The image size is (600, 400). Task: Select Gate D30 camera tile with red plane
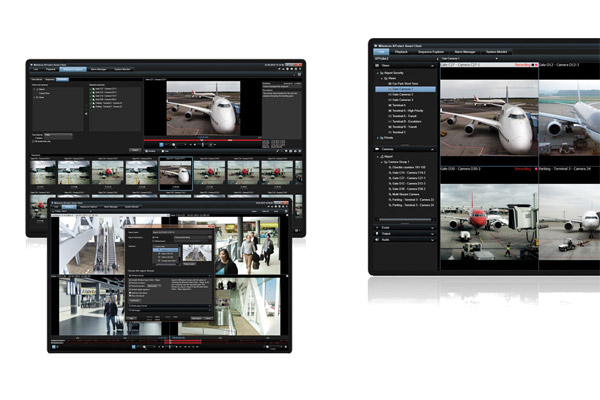point(489,222)
